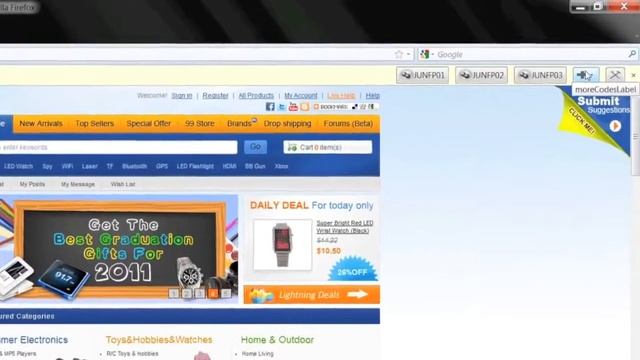Switch to banner slide 5

[226, 293]
